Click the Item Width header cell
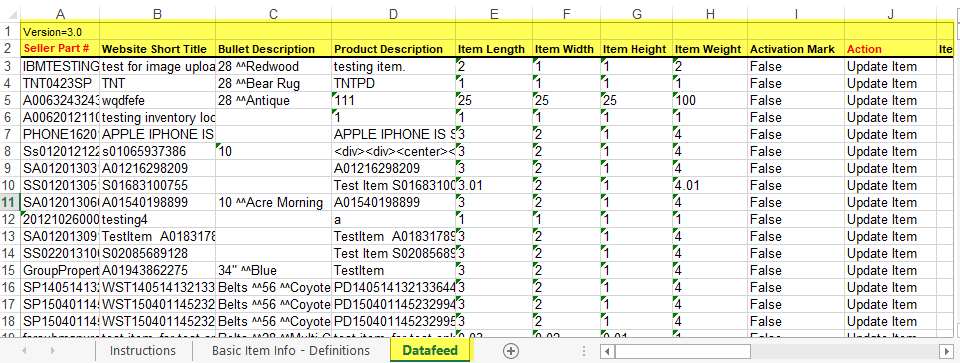 pos(566,48)
